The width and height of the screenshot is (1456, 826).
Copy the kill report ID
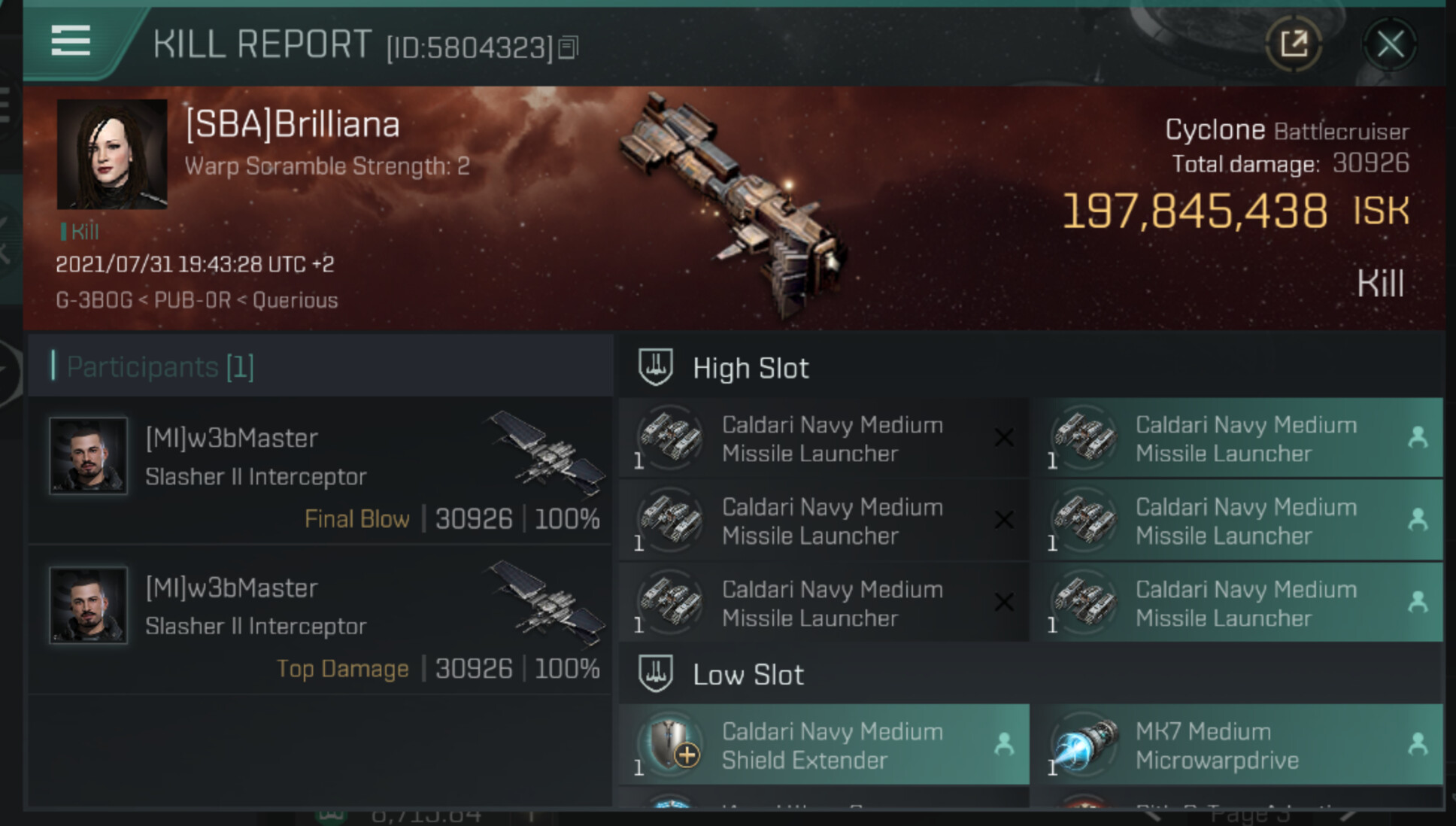coord(569,48)
